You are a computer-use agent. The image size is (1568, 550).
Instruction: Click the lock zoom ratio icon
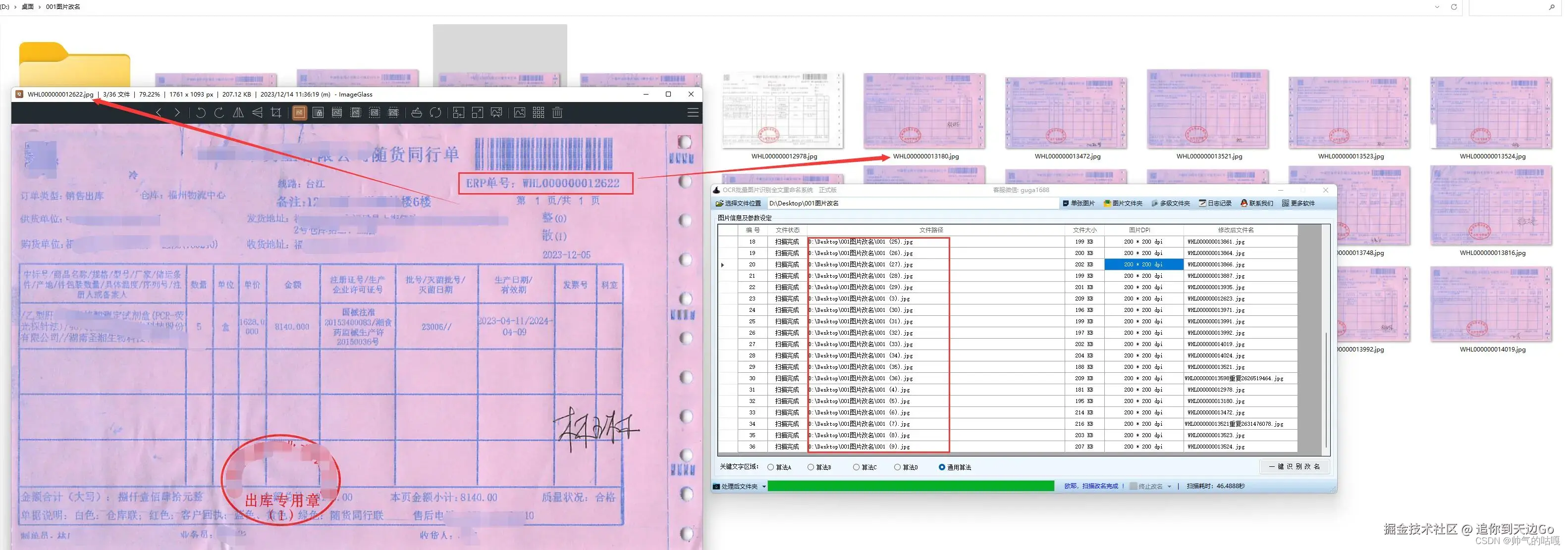click(318, 112)
